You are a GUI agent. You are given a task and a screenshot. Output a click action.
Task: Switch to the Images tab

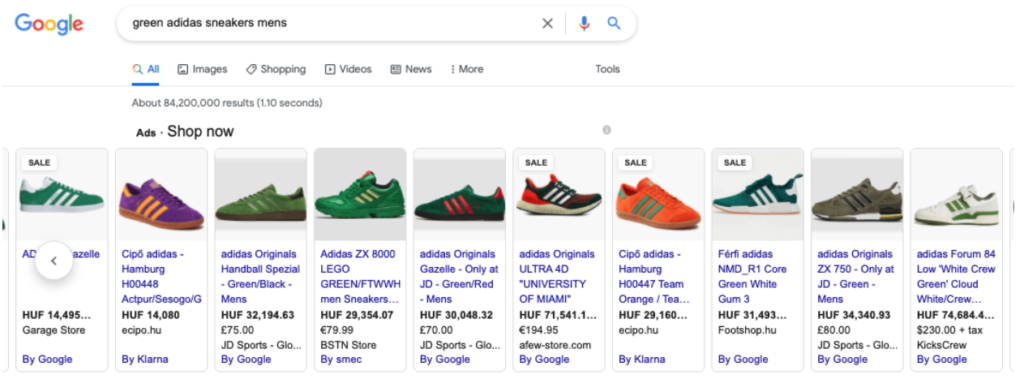point(202,69)
